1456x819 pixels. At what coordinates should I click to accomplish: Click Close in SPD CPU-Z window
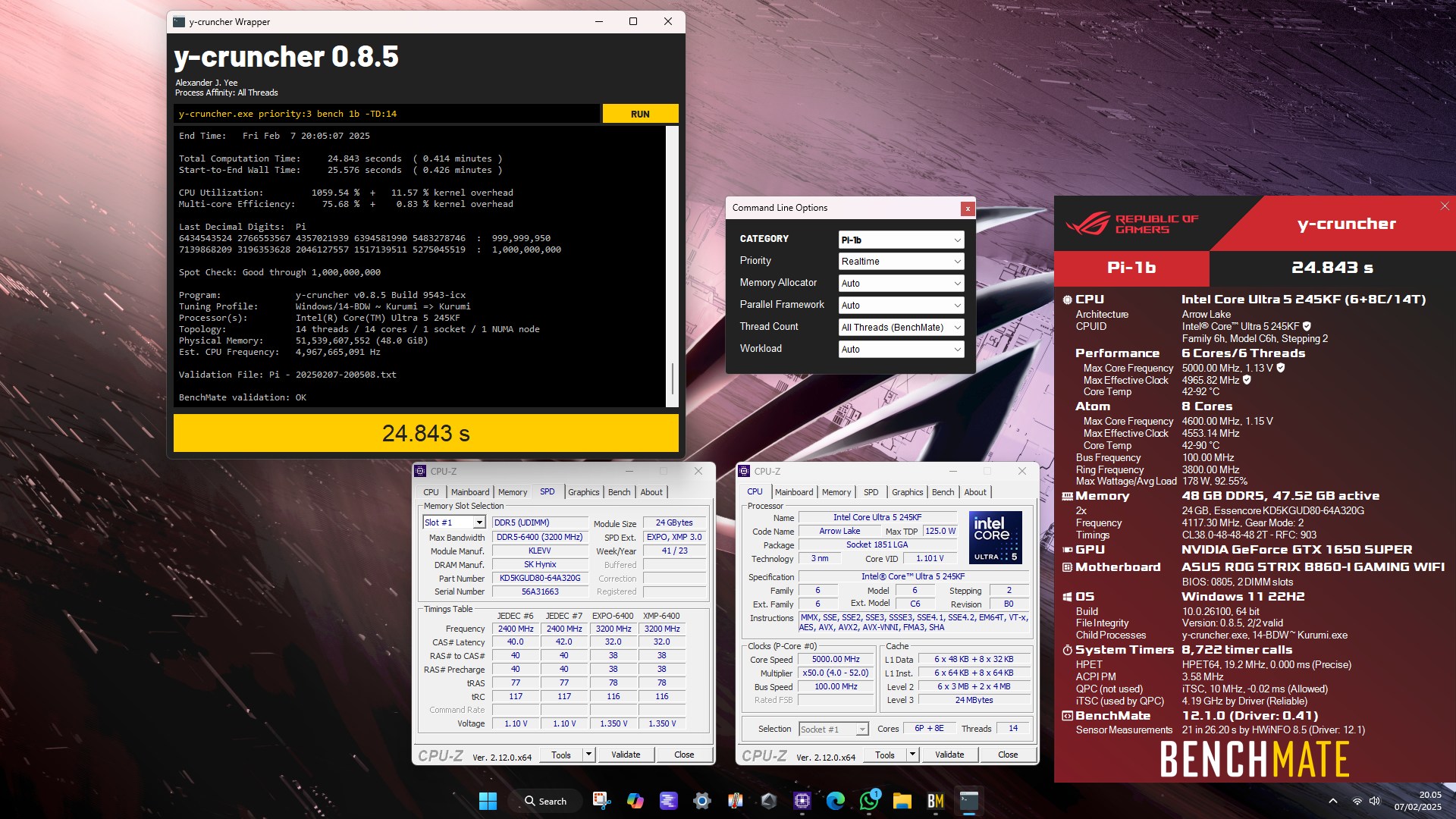pyautogui.click(x=684, y=755)
